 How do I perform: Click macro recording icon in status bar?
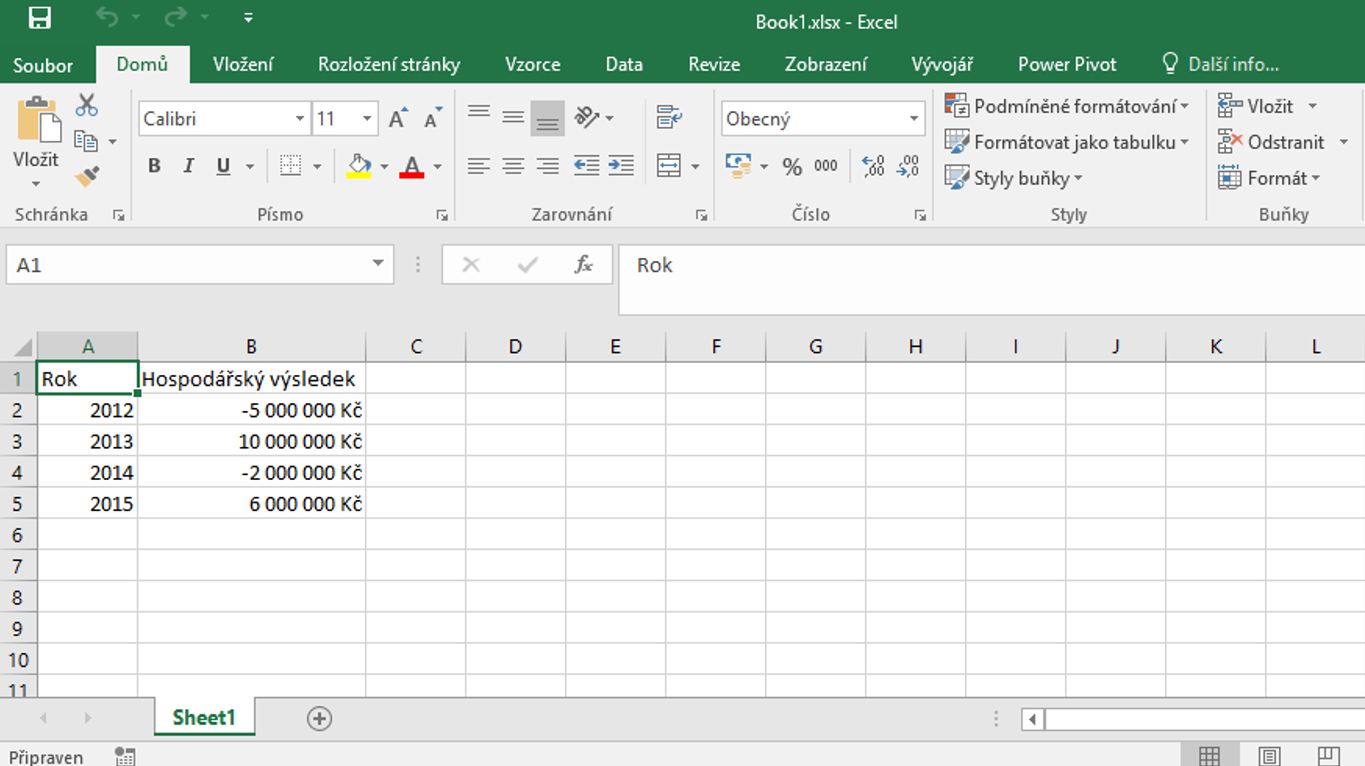coord(125,756)
